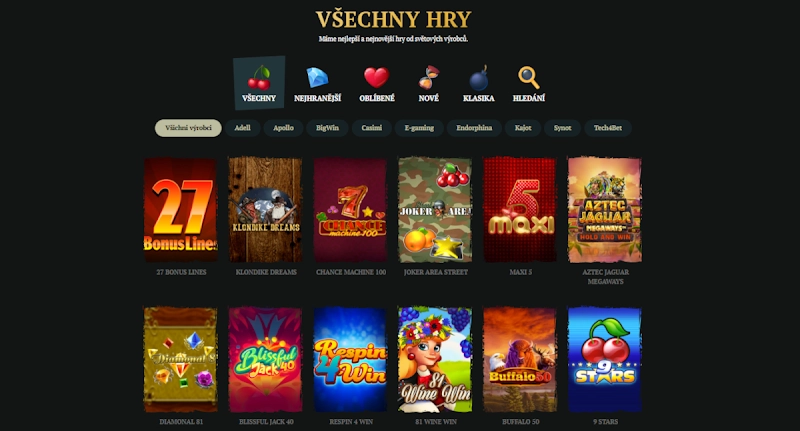Click the 9 Stars game title link
Screen dimensions: 800x431
(x=606, y=422)
